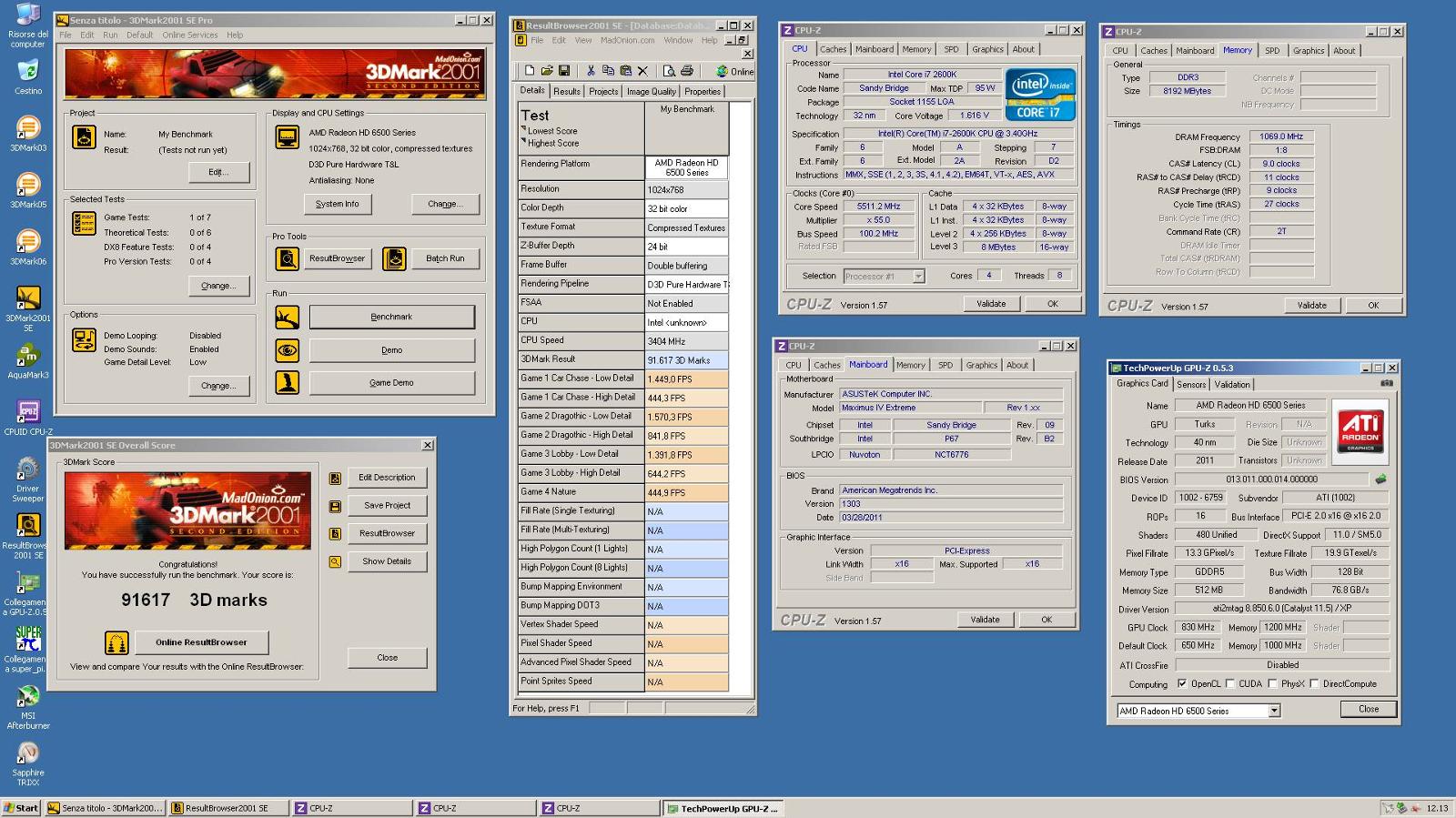Open Online Services menu in 3DMark2001
Viewport: 1456px width, 818px height.
[190, 35]
